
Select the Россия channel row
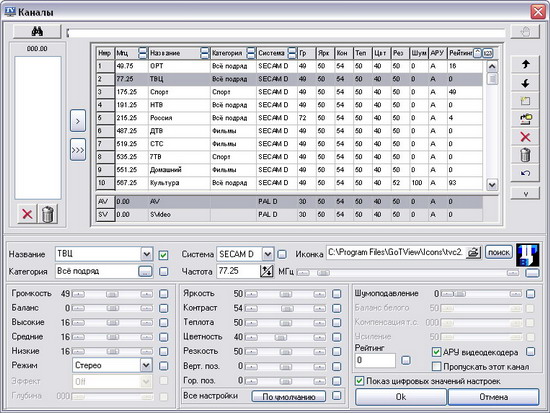289,118
